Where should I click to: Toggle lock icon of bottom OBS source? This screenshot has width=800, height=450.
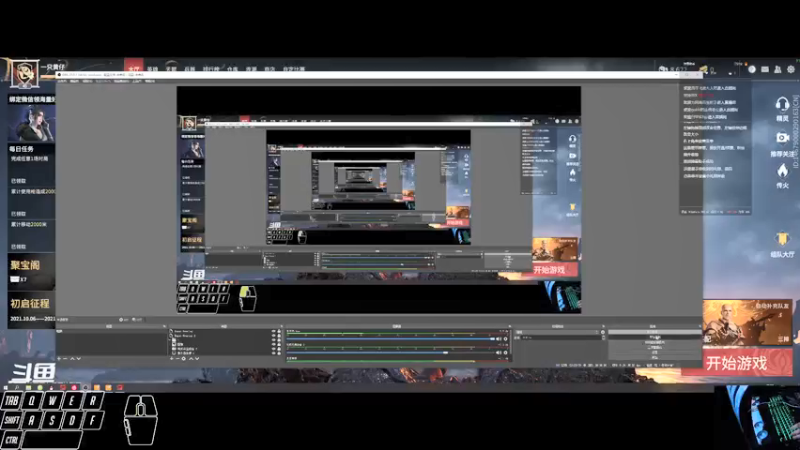[x=279, y=353]
